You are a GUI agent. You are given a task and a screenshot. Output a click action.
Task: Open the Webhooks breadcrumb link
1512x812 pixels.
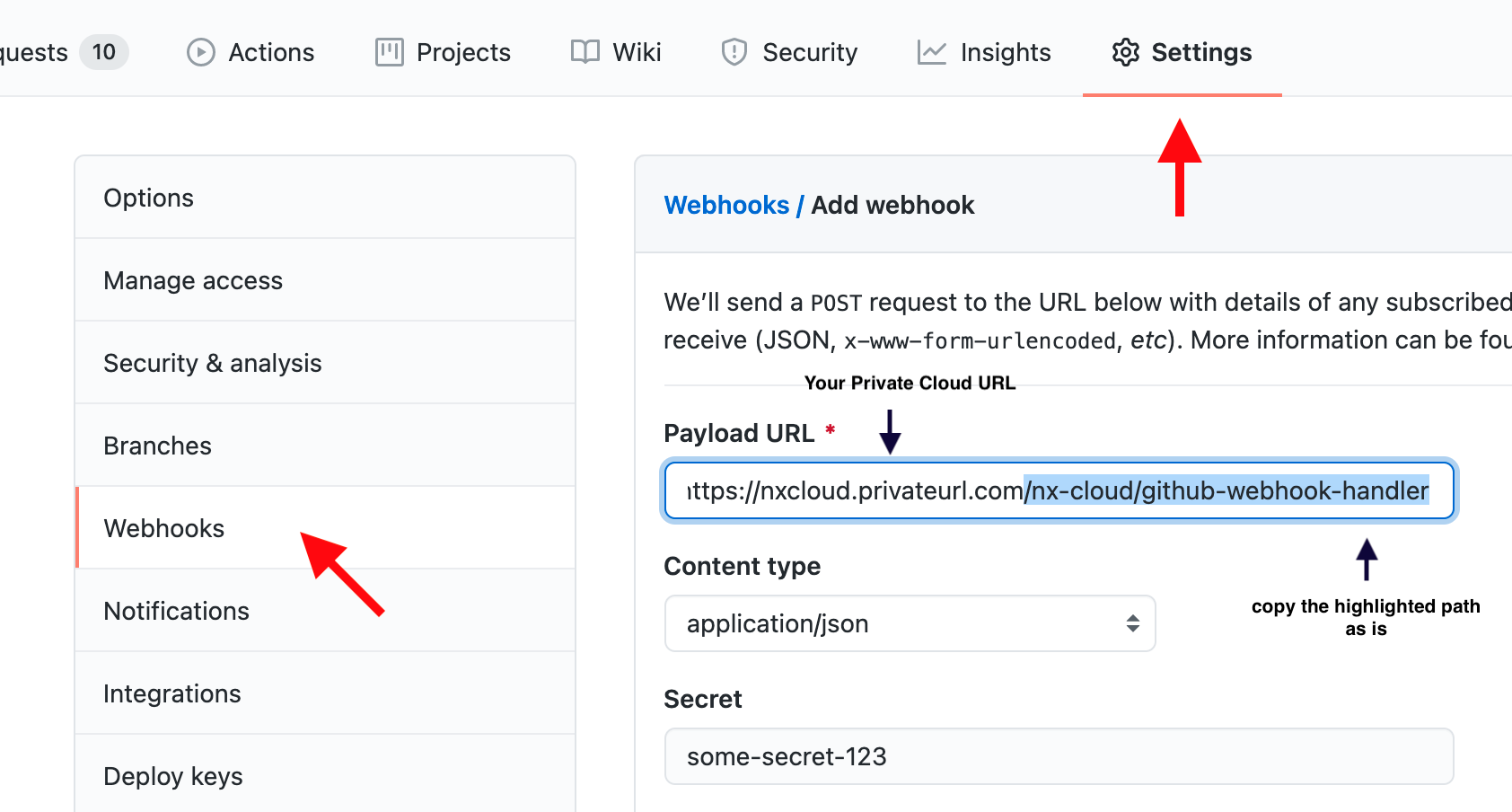click(x=727, y=205)
